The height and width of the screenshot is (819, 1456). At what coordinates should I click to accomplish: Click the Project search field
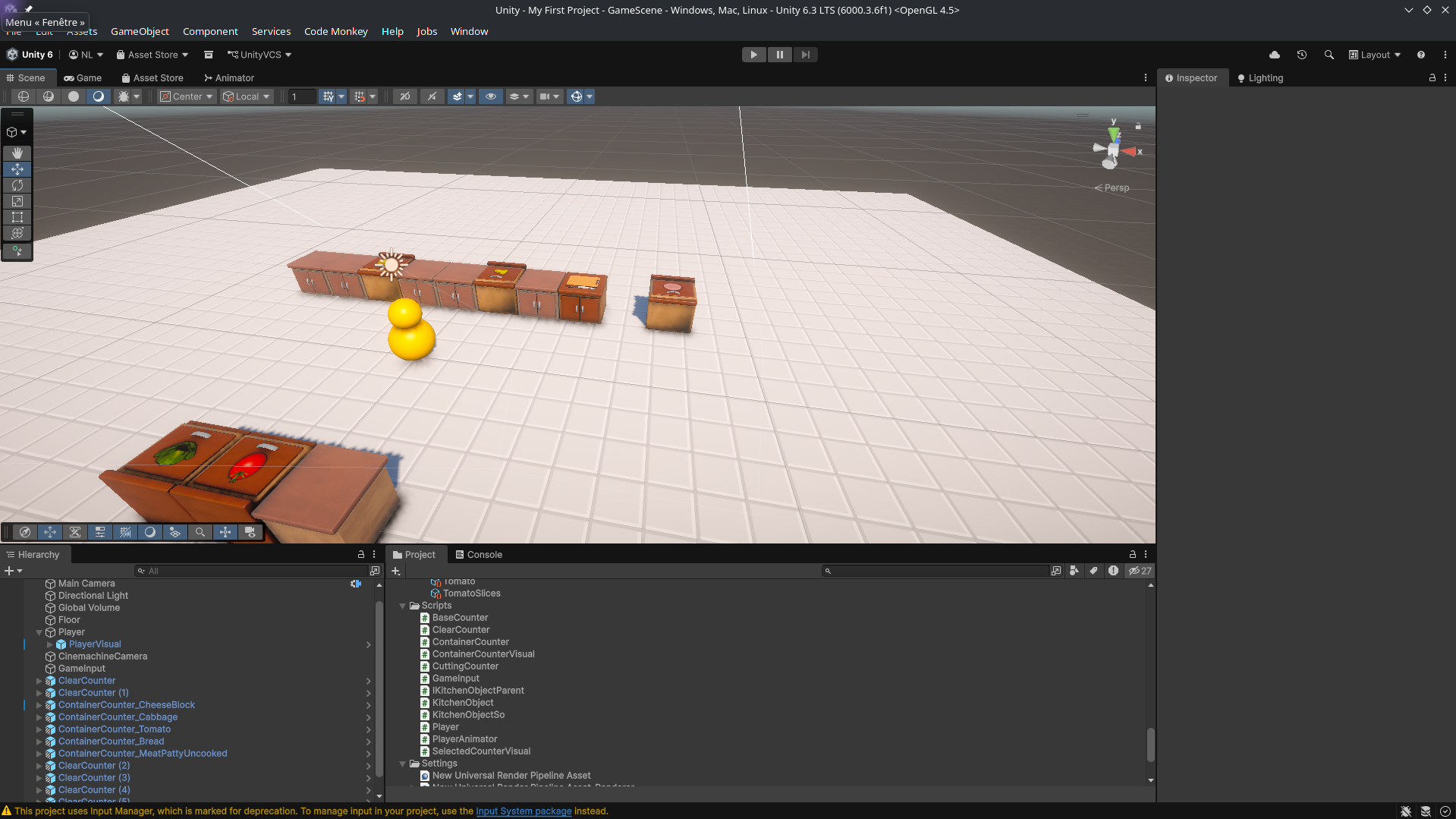pos(936,571)
